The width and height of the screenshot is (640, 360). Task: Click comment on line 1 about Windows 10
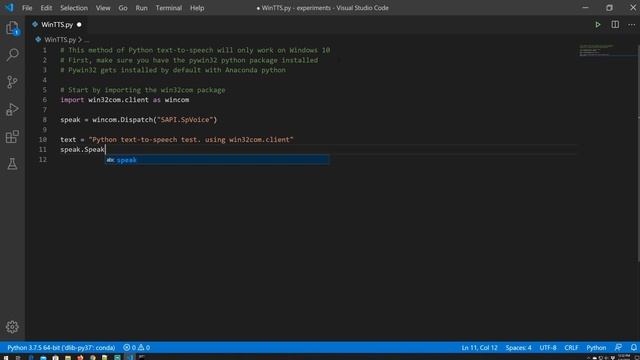pos(195,50)
